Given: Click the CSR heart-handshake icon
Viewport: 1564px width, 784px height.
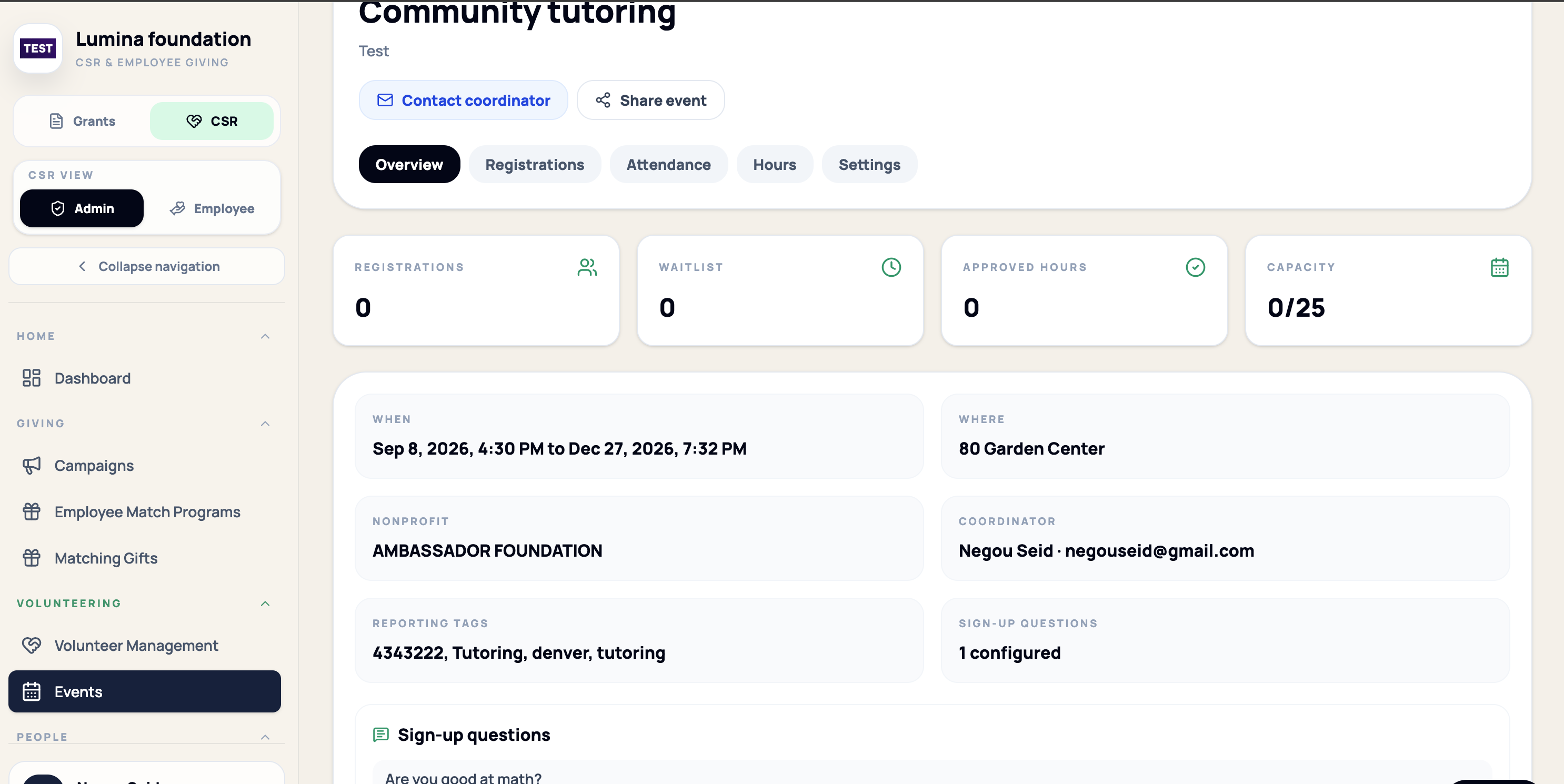Looking at the screenshot, I should click(194, 121).
